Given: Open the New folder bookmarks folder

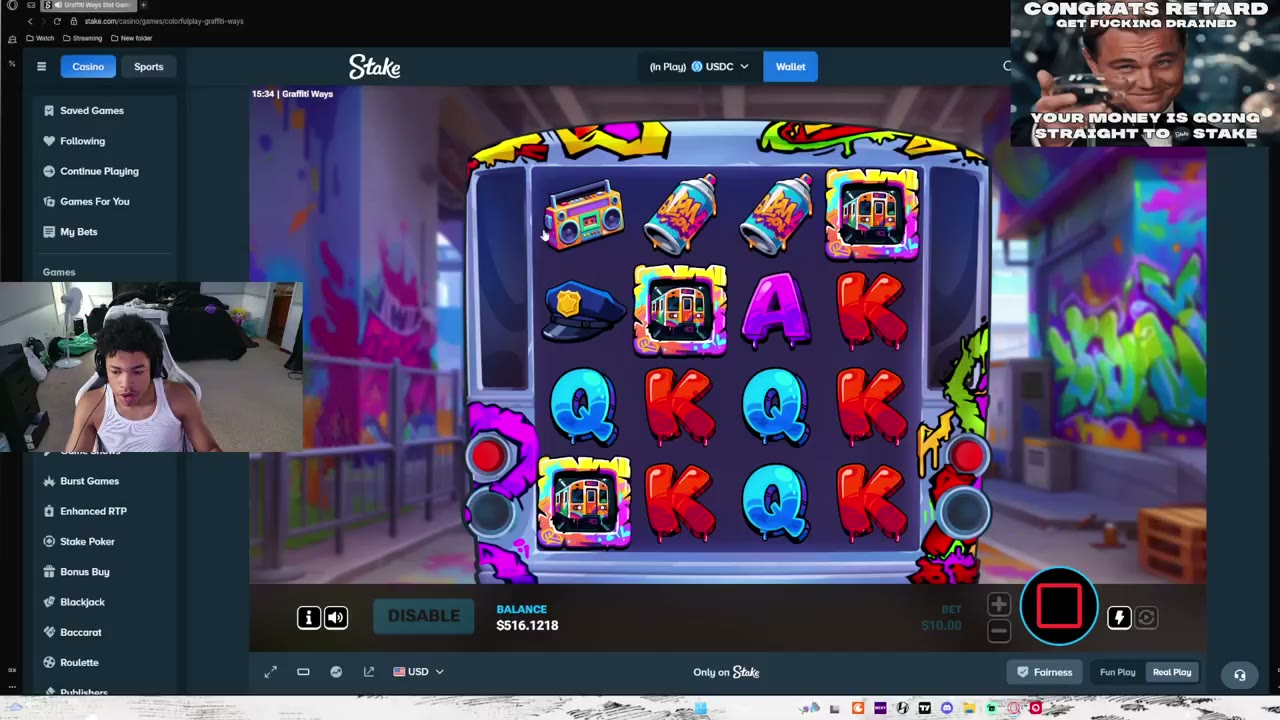Looking at the screenshot, I should pos(131,38).
